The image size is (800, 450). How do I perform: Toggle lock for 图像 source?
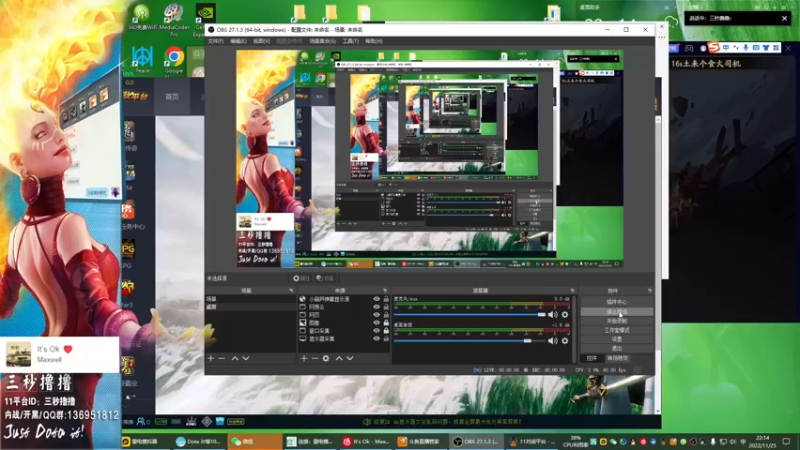(386, 323)
